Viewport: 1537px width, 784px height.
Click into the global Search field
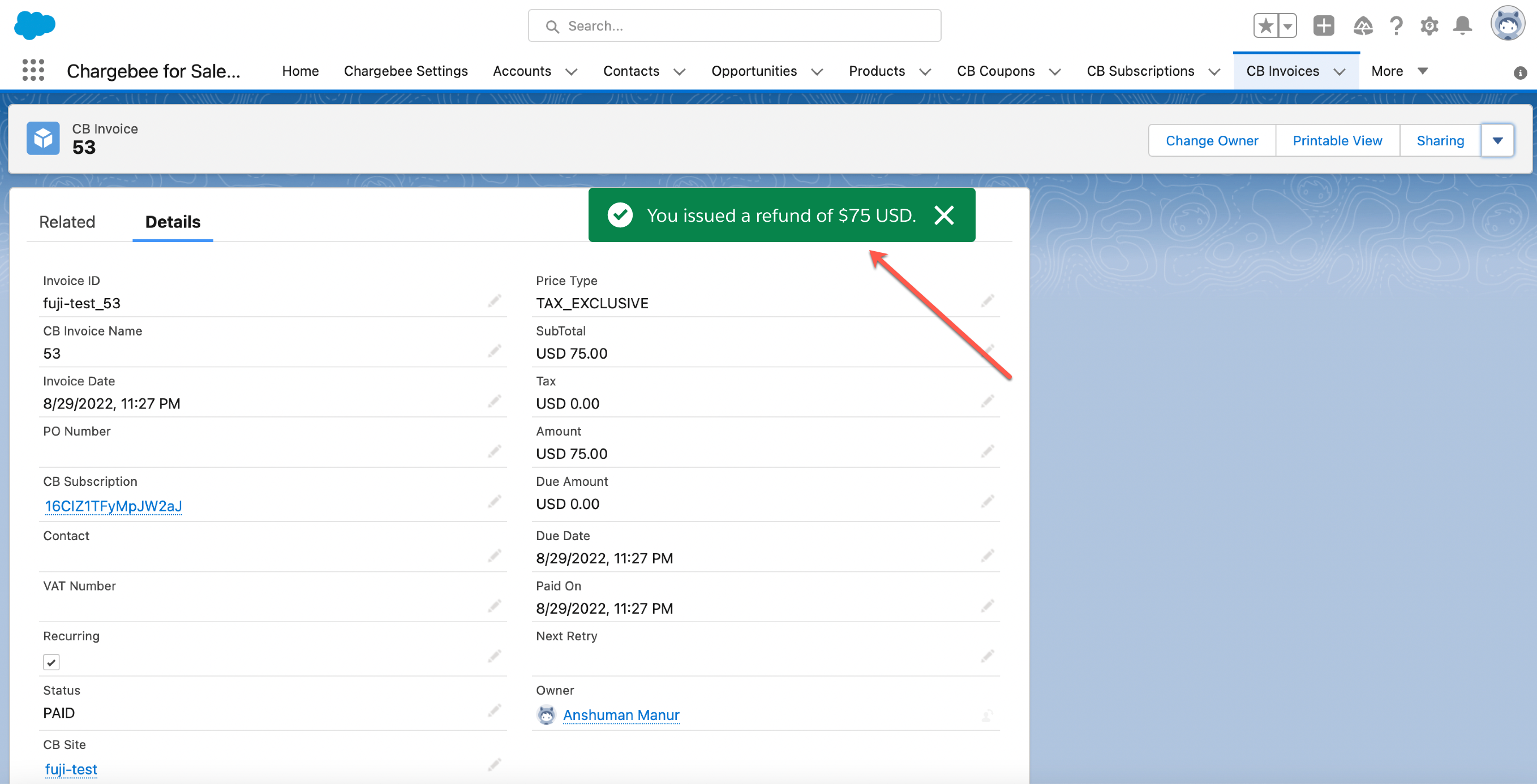pos(734,25)
